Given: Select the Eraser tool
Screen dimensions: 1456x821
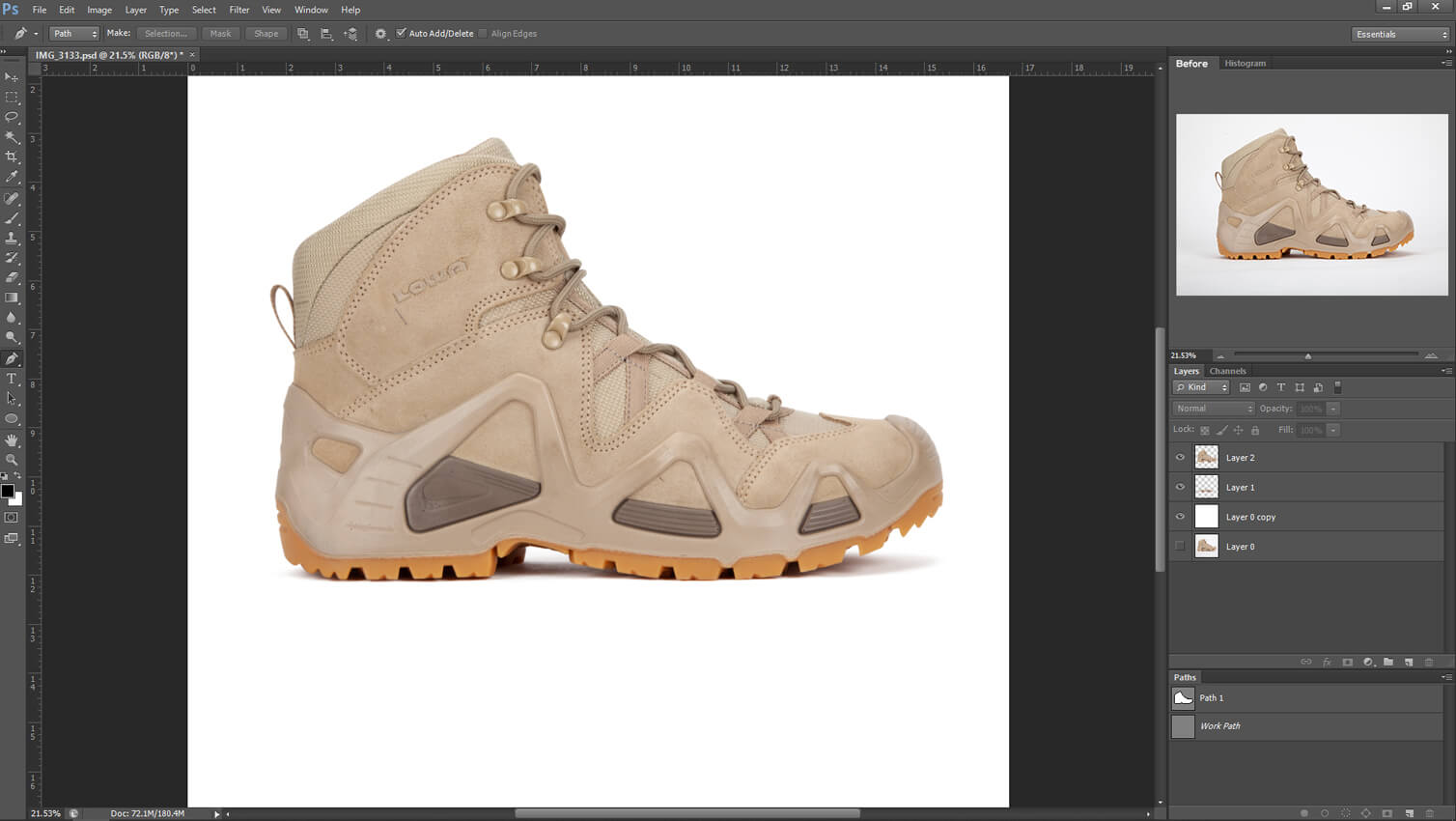Looking at the screenshot, I should [12, 278].
